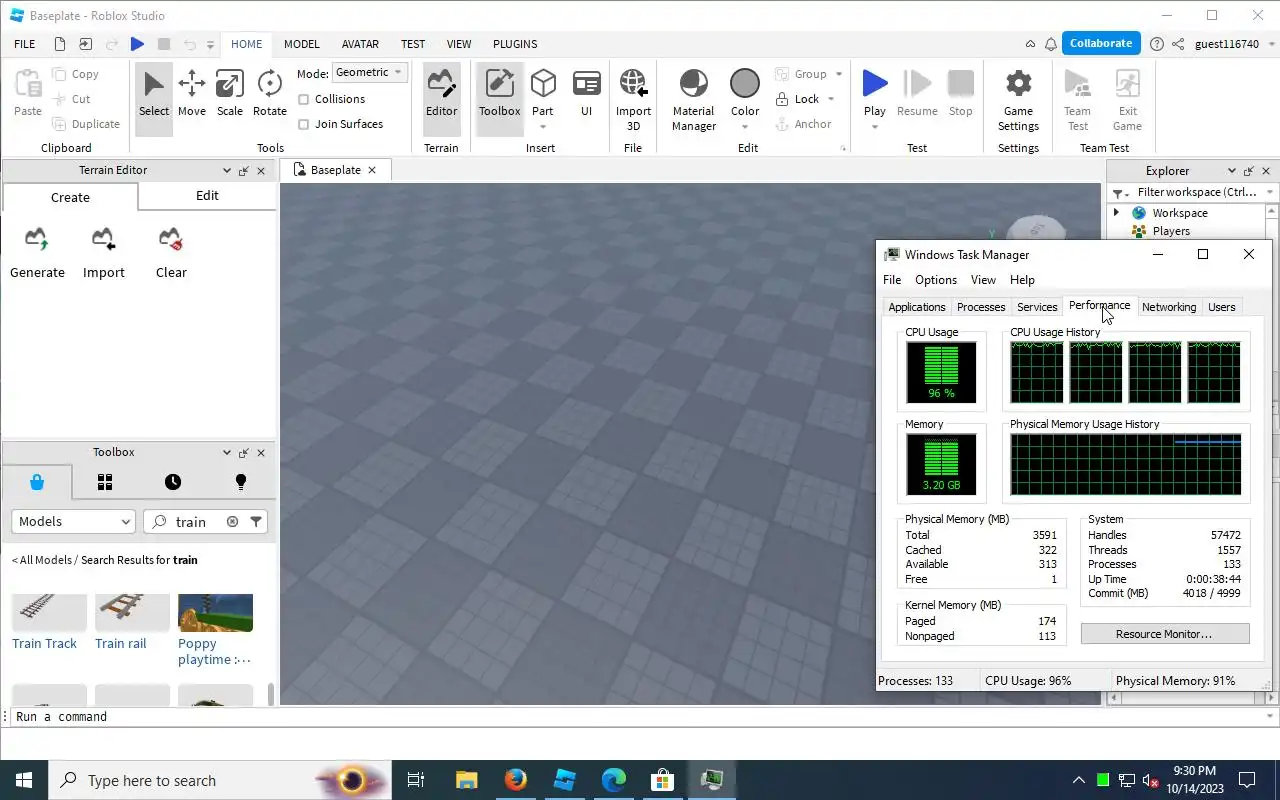Screen dimensions: 1280x800
Task: Select the Move tool
Action: click(x=191, y=94)
